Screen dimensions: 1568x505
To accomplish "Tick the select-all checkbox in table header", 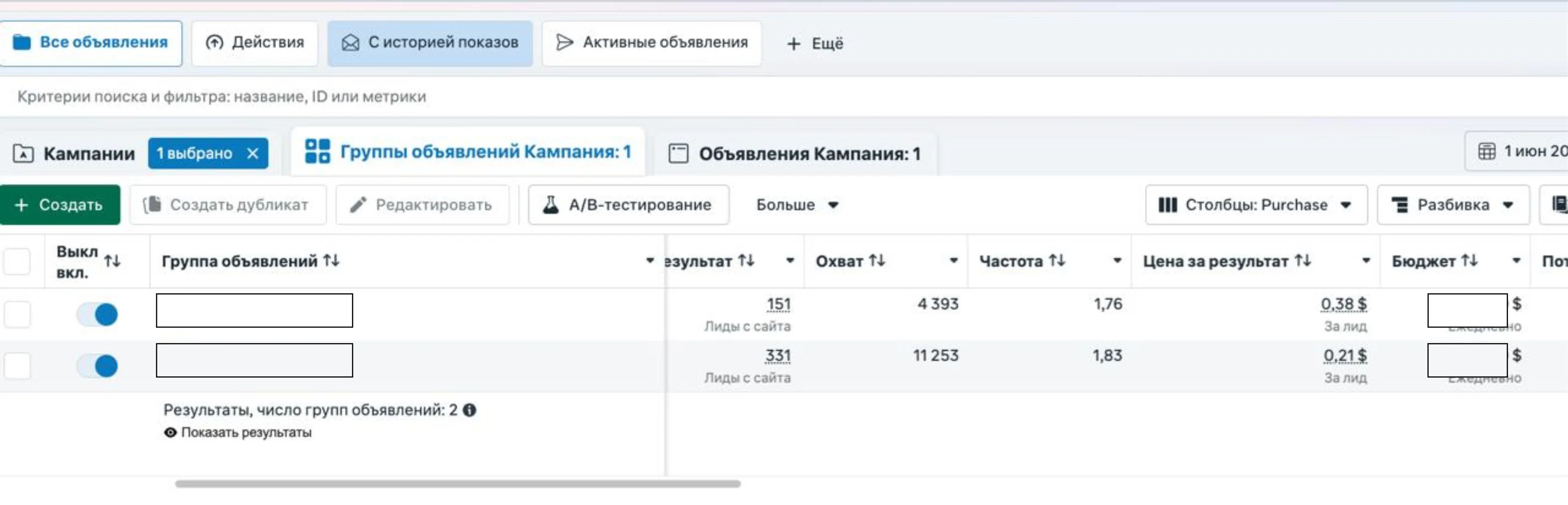I will (17, 262).
